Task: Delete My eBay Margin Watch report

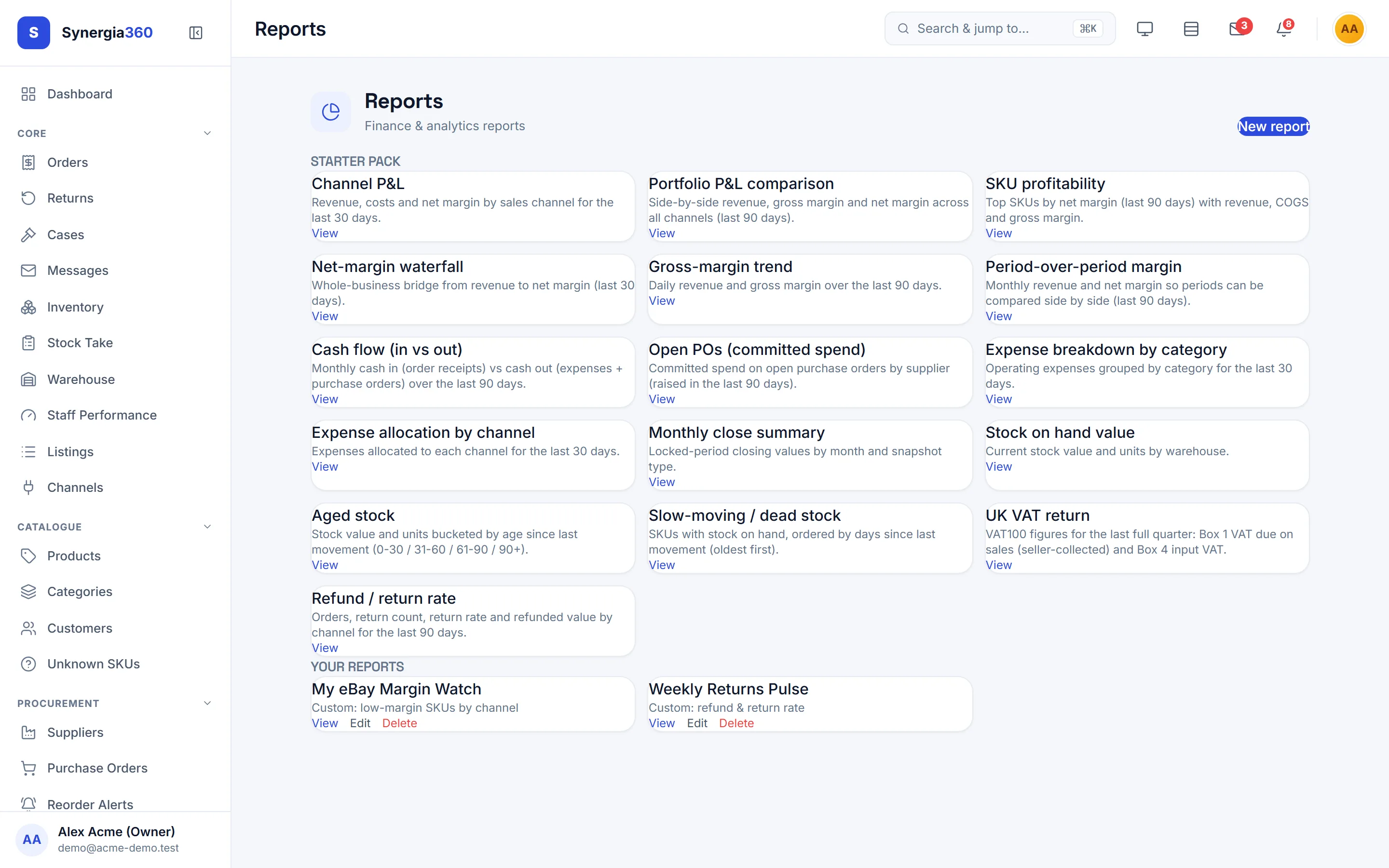Action: click(x=399, y=723)
